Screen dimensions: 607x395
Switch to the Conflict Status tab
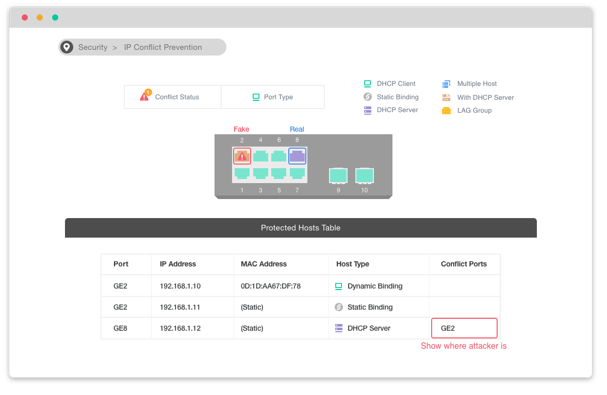coord(173,97)
